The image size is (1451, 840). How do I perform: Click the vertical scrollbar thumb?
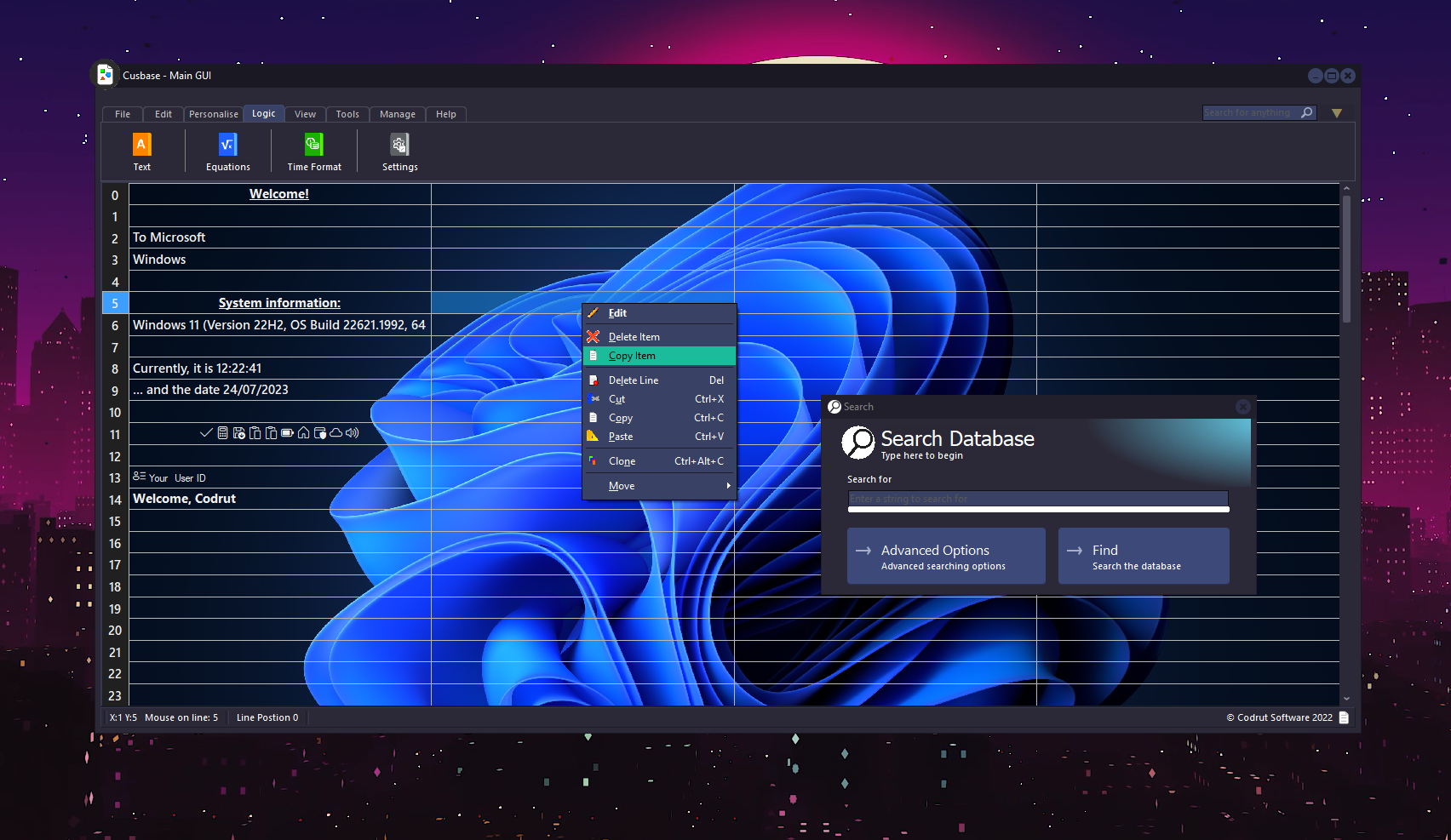click(x=1346, y=259)
